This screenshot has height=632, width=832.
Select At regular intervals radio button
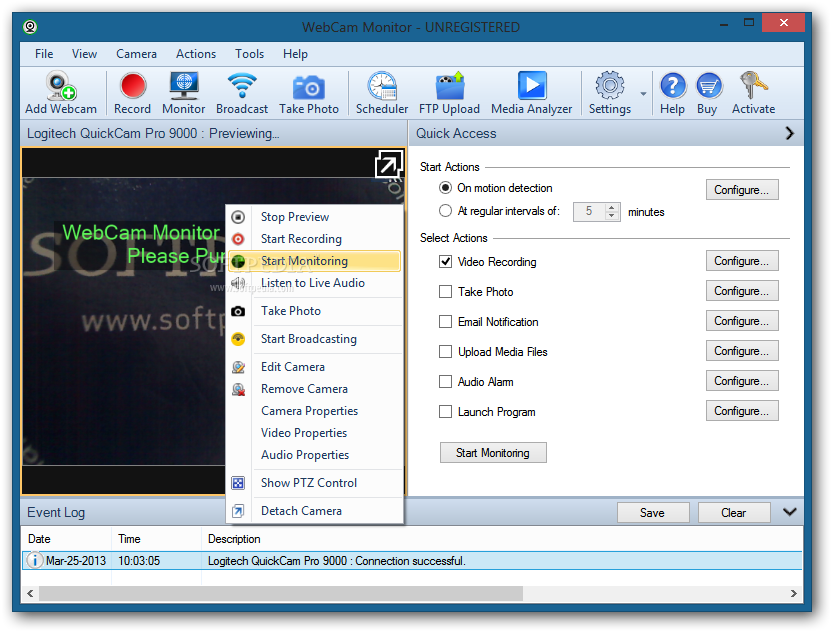pyautogui.click(x=445, y=211)
